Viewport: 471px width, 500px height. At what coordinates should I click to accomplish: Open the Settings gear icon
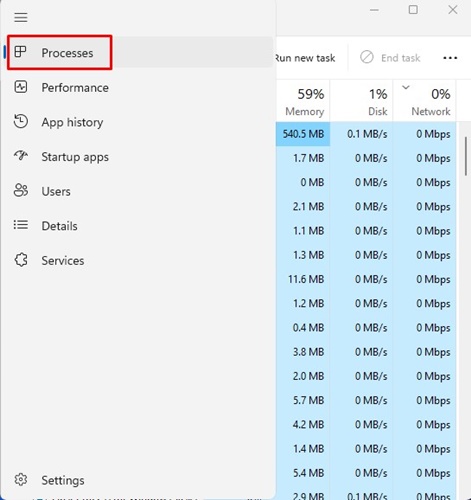pyautogui.click(x=21, y=479)
